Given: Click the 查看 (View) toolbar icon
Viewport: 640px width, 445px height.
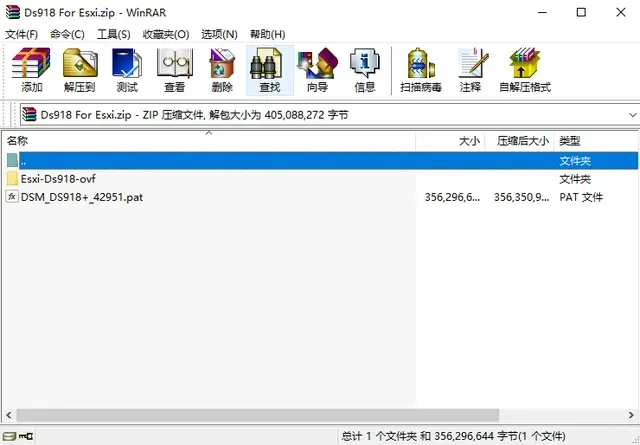Looking at the screenshot, I should (x=175, y=63).
